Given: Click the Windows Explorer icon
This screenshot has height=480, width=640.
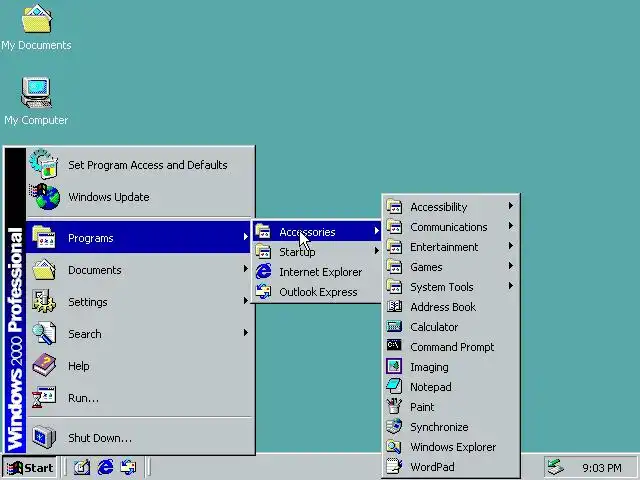Looking at the screenshot, I should 394,446.
